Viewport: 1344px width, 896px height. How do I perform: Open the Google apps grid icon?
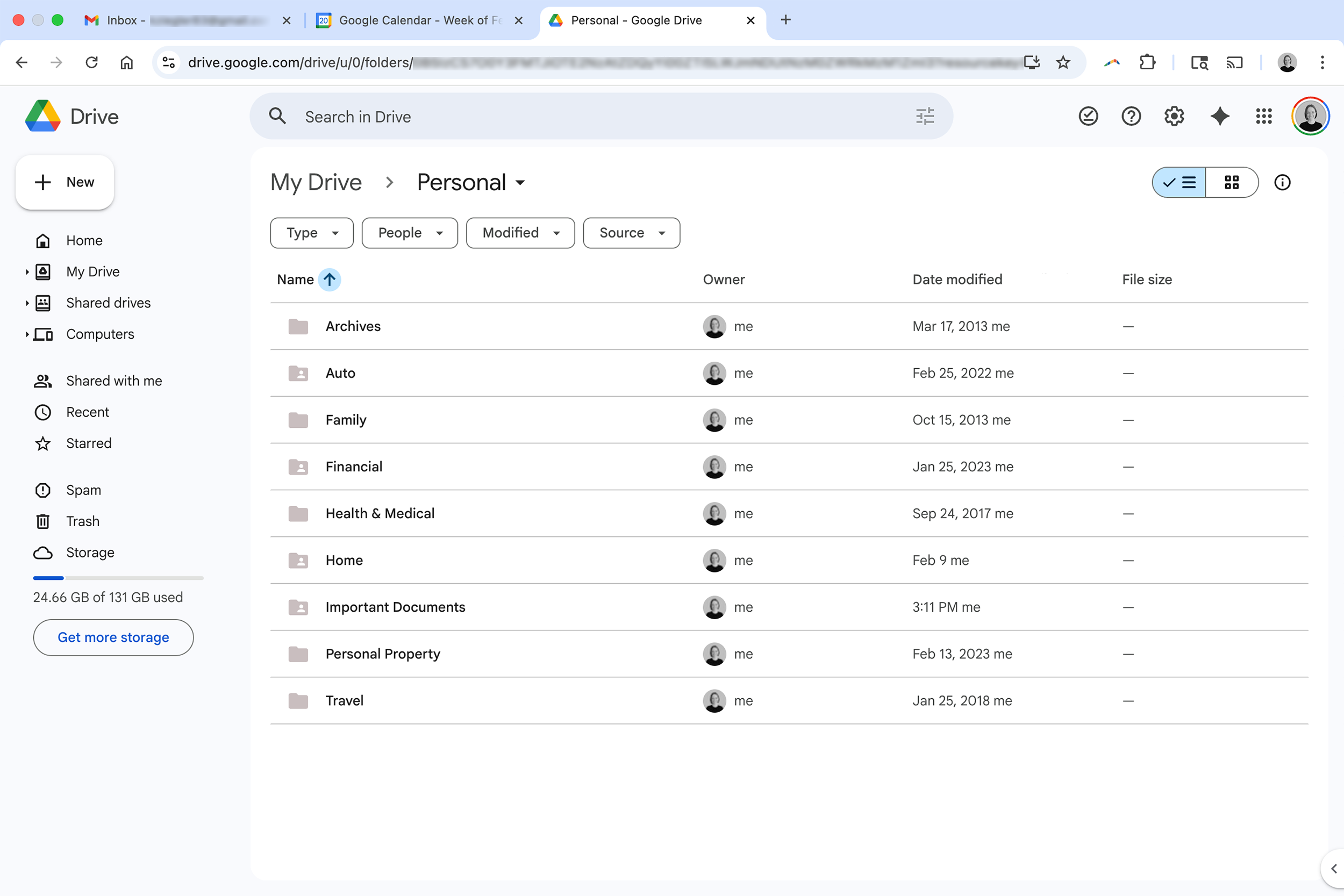pyautogui.click(x=1263, y=117)
